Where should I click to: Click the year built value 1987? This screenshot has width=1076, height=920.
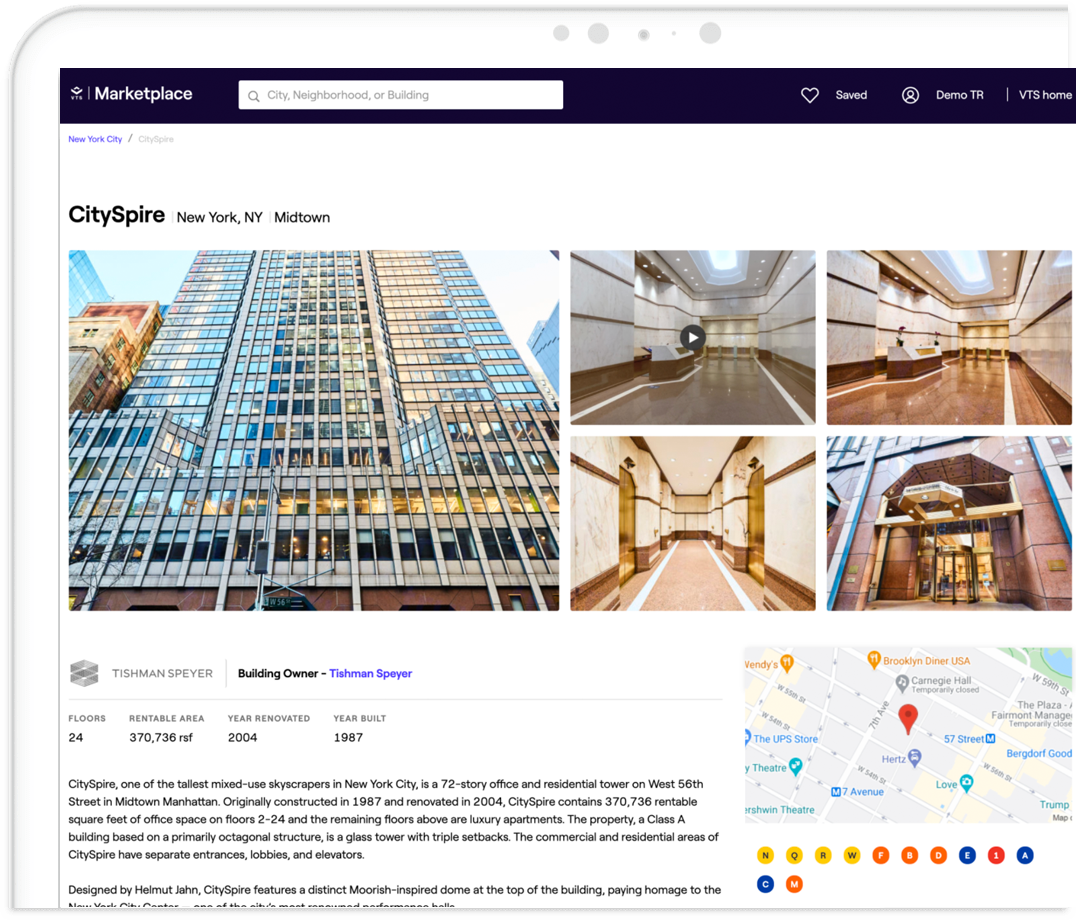pos(348,738)
